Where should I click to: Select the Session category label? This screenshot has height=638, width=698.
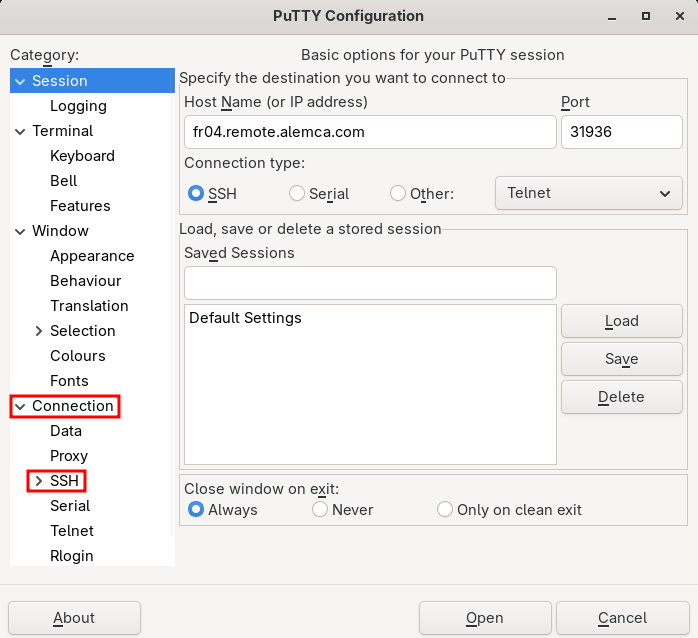(x=60, y=81)
